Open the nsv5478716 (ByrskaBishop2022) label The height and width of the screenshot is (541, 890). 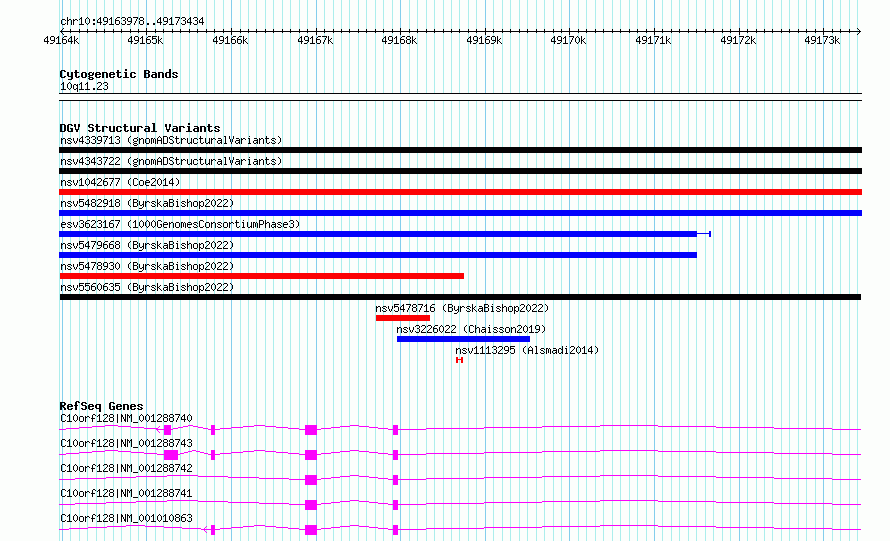point(462,308)
